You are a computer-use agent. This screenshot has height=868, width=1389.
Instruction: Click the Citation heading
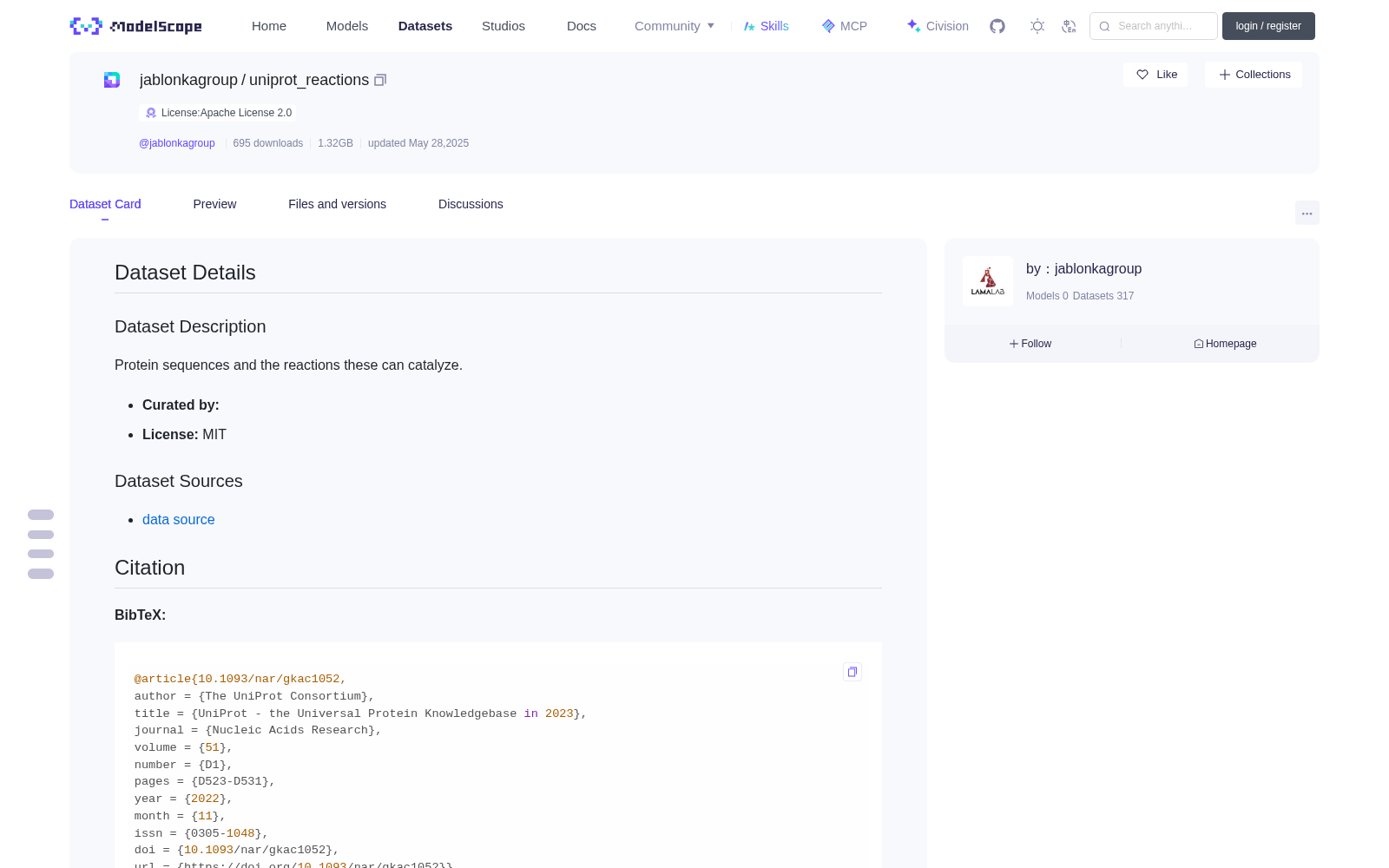[149, 568]
